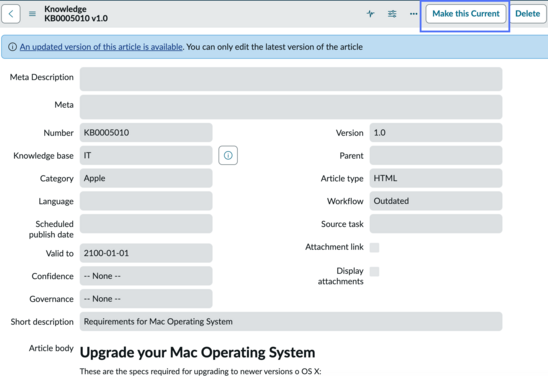
Task: Click the Make this Current button
Action: pos(466,14)
